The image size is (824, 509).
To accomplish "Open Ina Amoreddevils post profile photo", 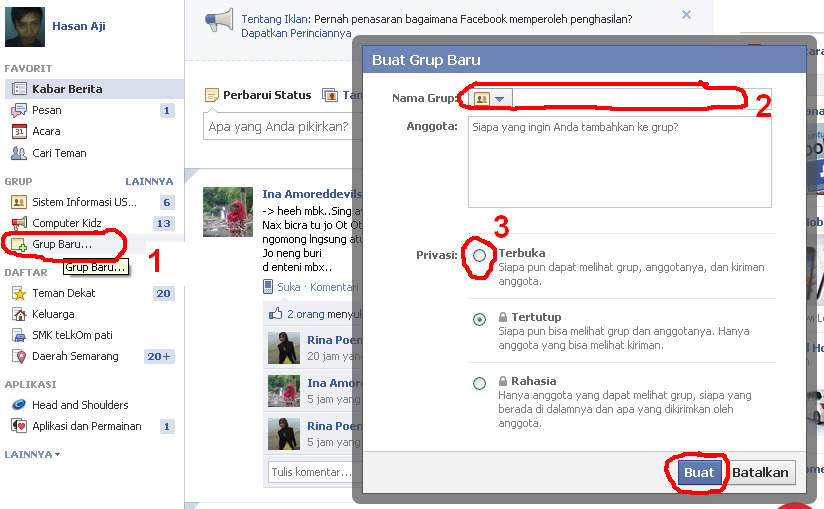I will [228, 212].
